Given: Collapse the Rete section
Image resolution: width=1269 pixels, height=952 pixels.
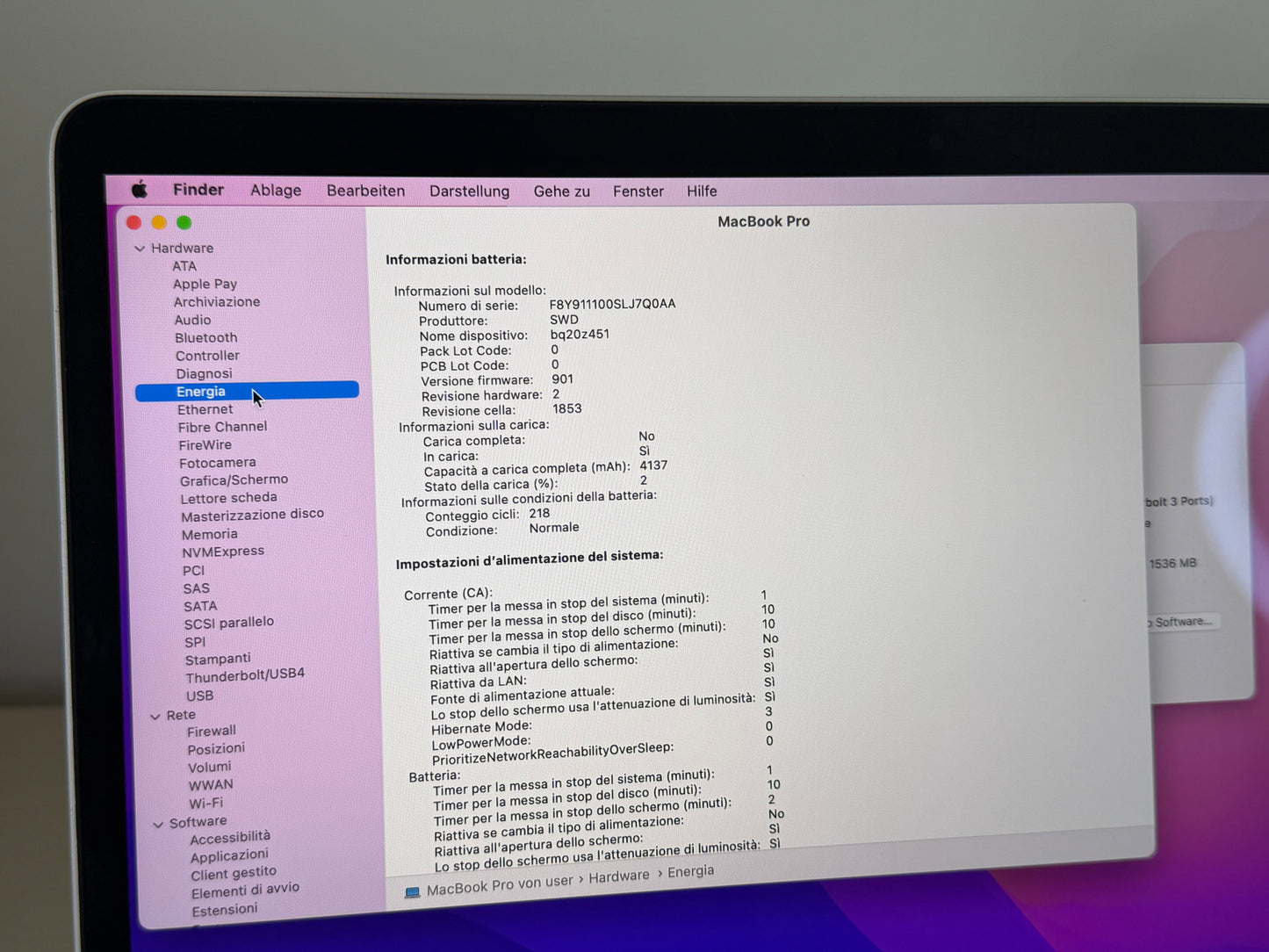Looking at the screenshot, I should pos(155,717).
